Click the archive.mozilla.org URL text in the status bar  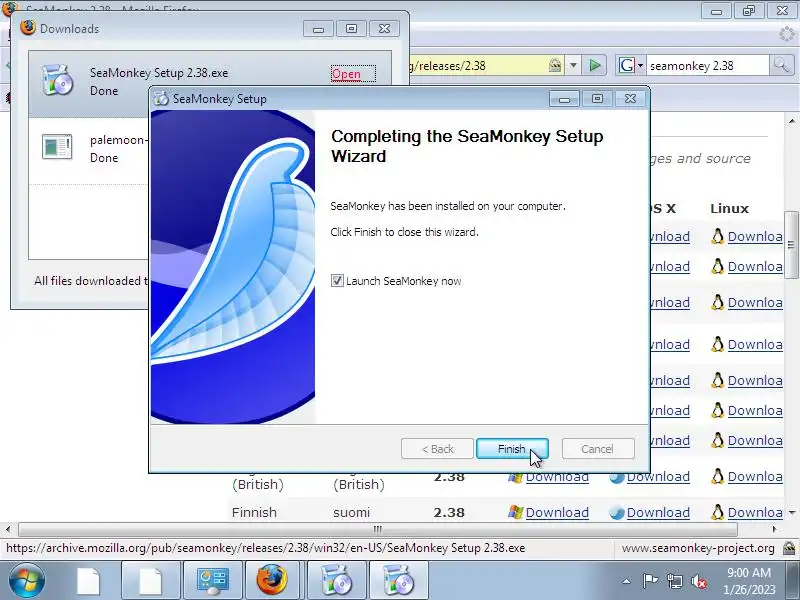pyautogui.click(x=265, y=548)
